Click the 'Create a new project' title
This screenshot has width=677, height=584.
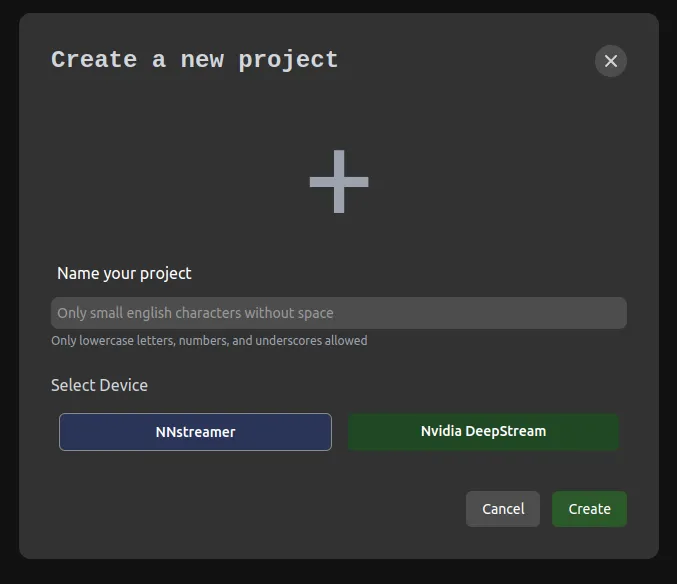[x=194, y=60]
